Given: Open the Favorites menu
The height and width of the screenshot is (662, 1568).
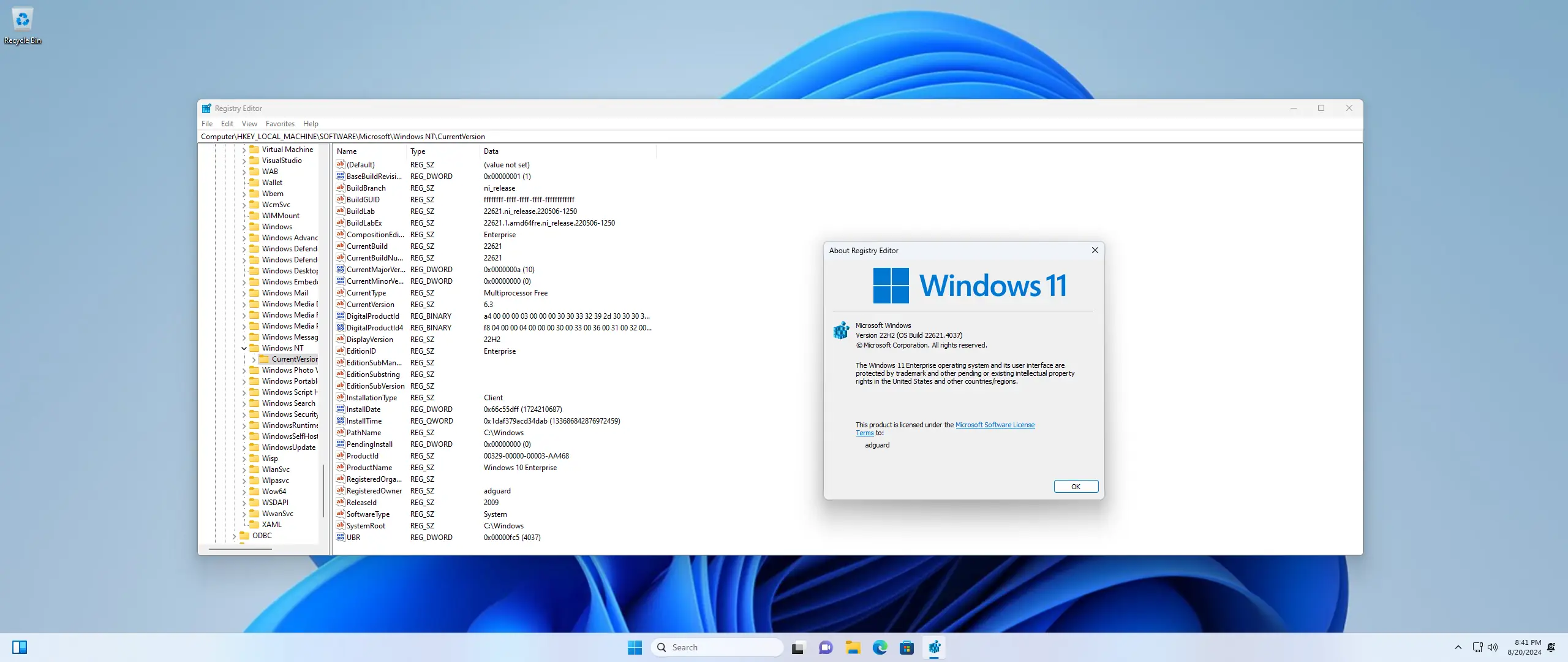Looking at the screenshot, I should coord(280,124).
